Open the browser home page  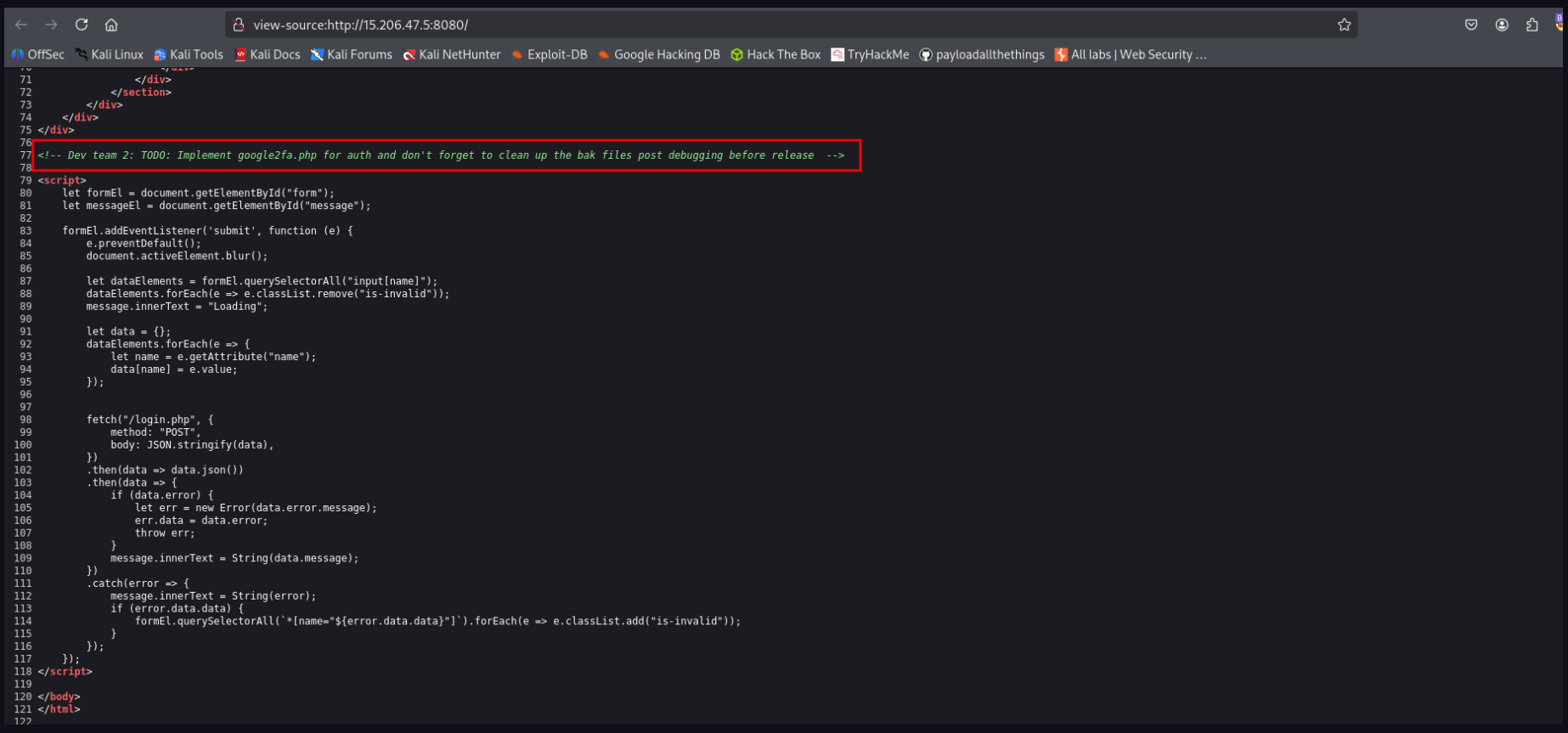pyautogui.click(x=111, y=25)
